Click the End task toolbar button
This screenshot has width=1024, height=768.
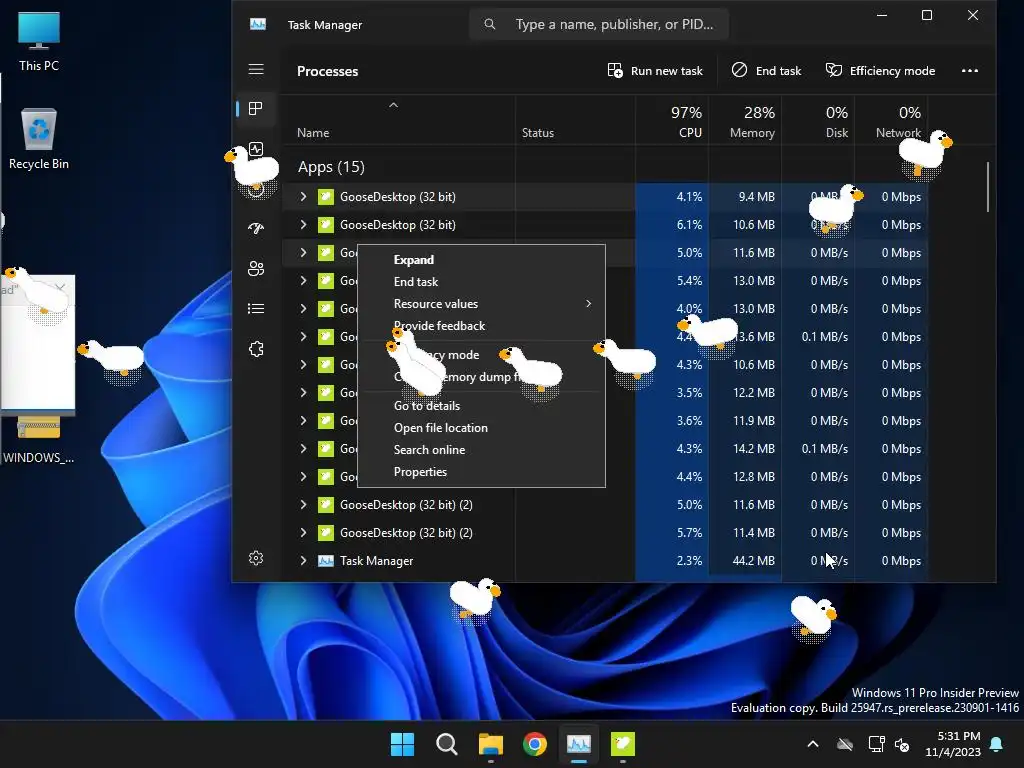[766, 71]
